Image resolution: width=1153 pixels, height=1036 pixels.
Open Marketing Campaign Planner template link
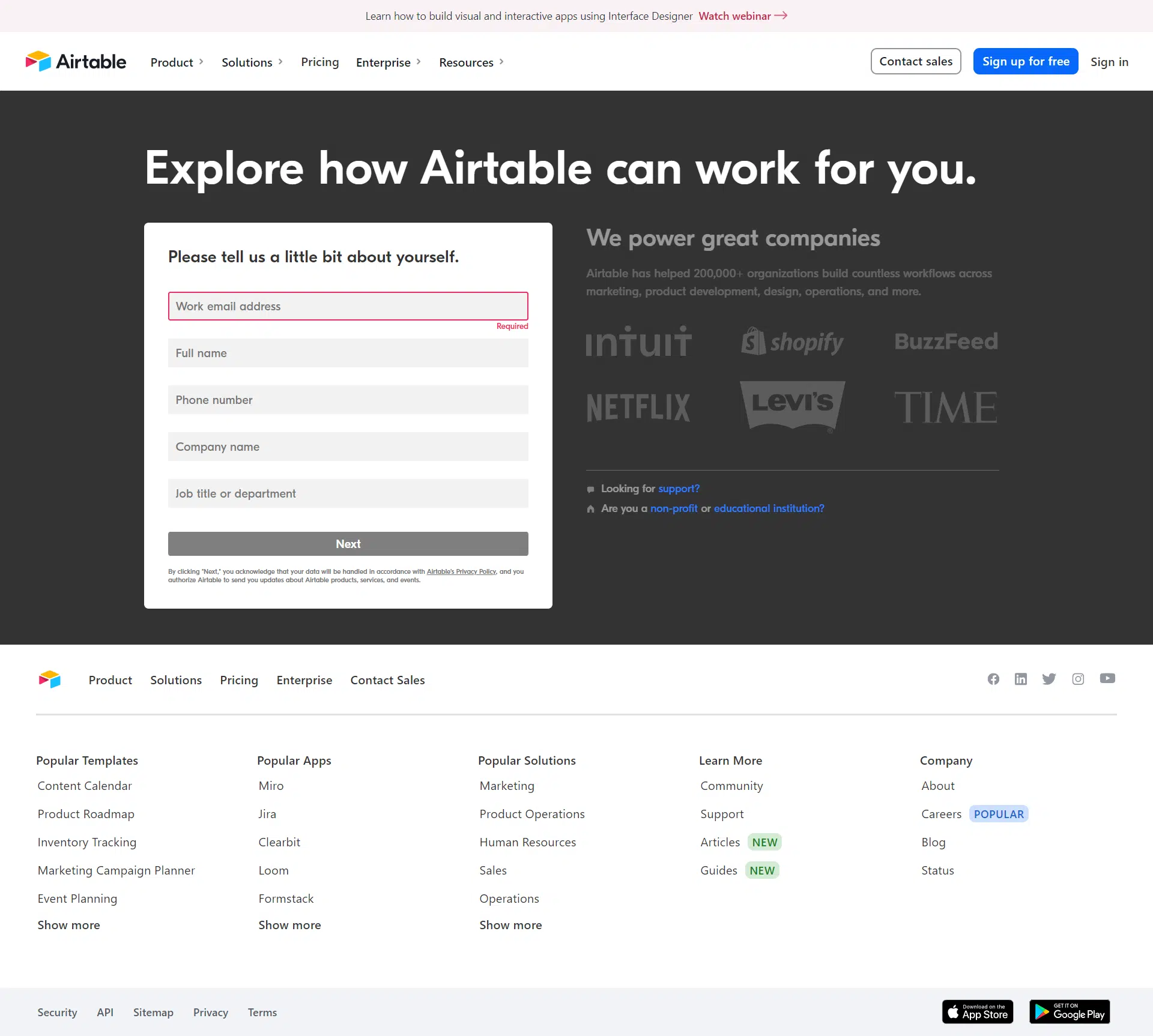[117, 870]
